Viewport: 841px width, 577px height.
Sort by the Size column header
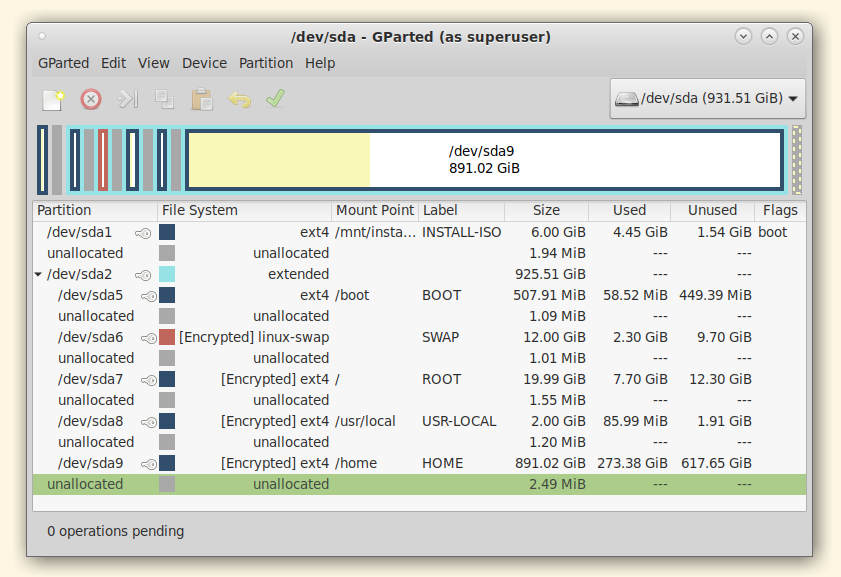pyautogui.click(x=547, y=210)
